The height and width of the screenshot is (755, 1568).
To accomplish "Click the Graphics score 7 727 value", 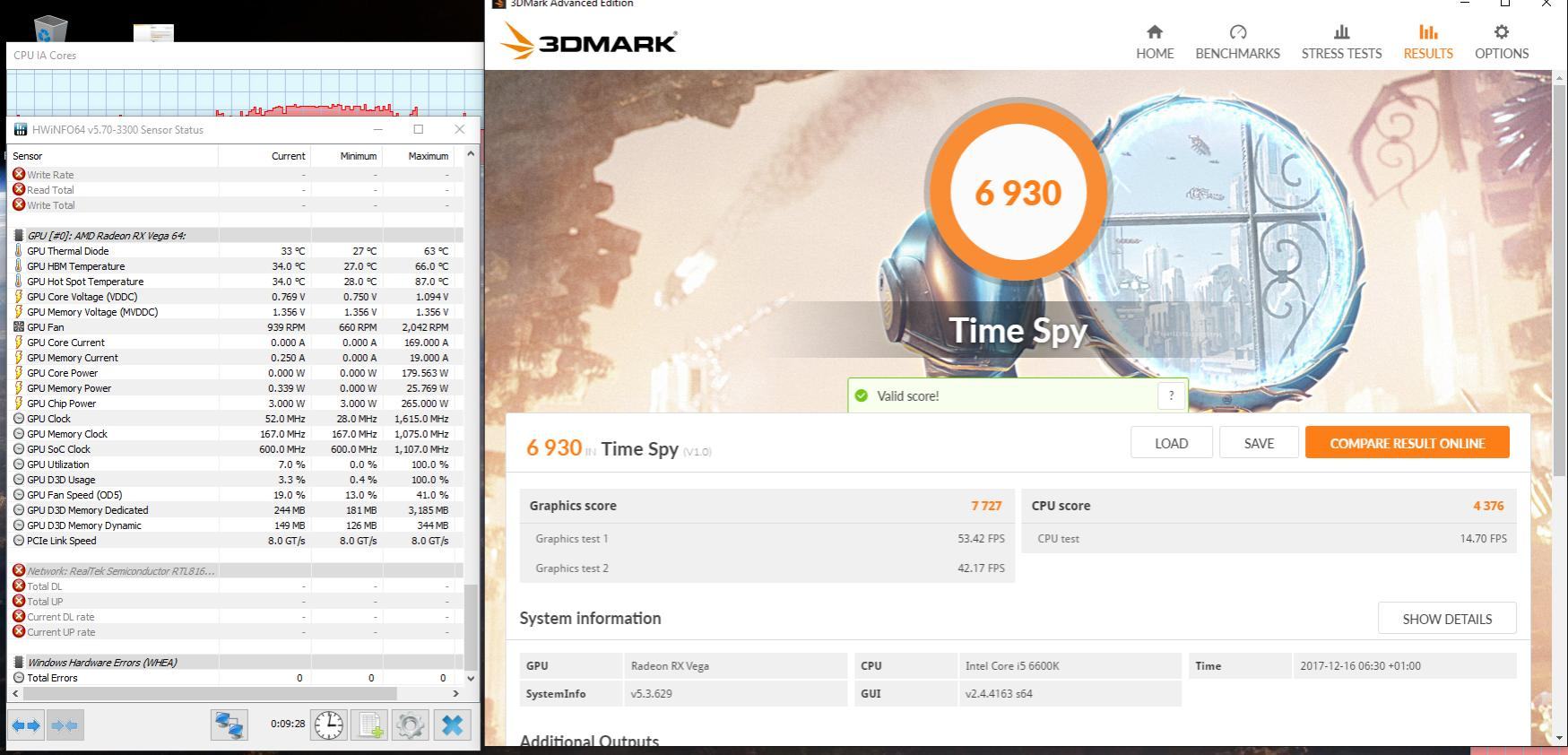I will pyautogui.click(x=986, y=506).
